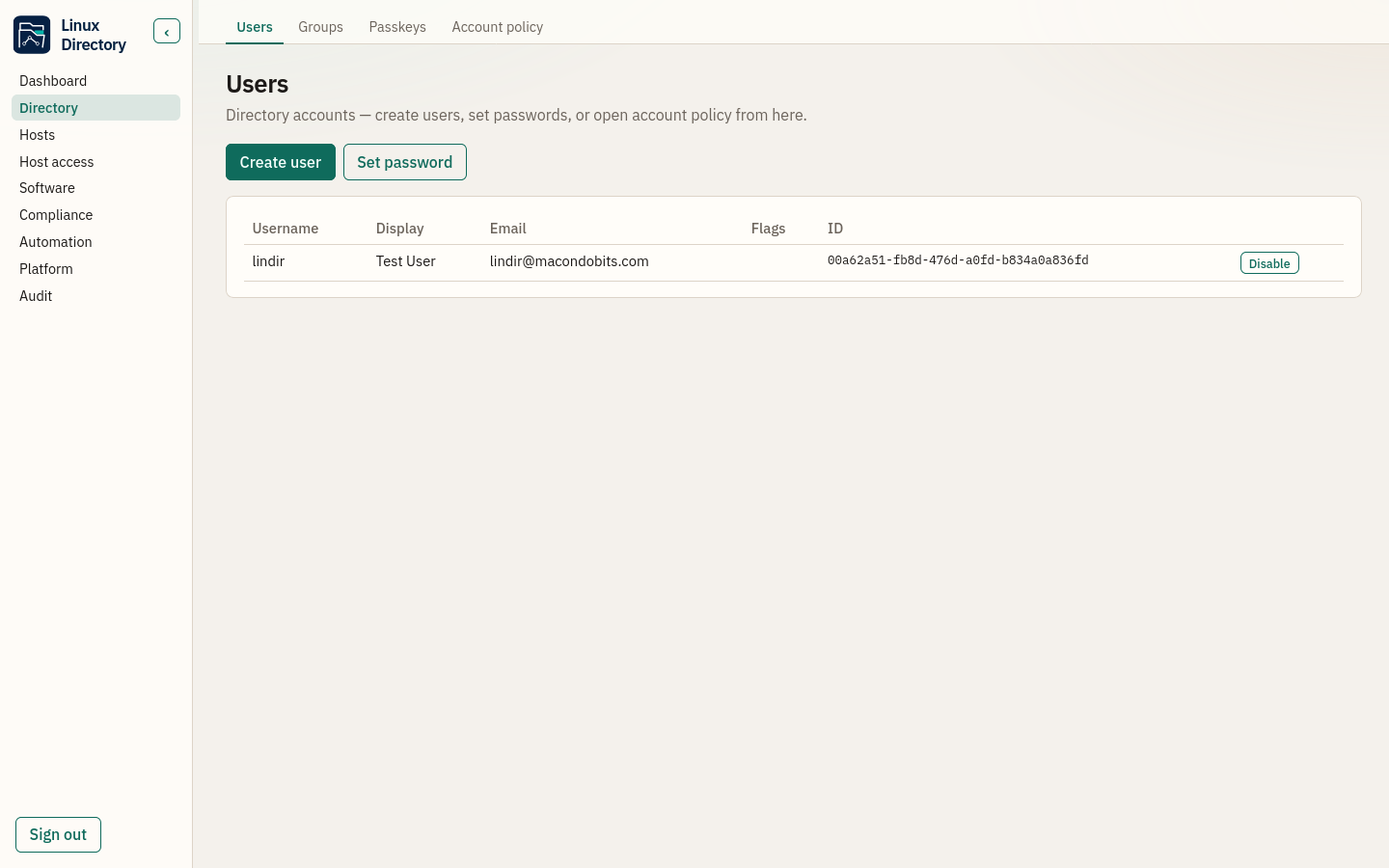Click the 'Directory accounts' description text

tap(516, 115)
